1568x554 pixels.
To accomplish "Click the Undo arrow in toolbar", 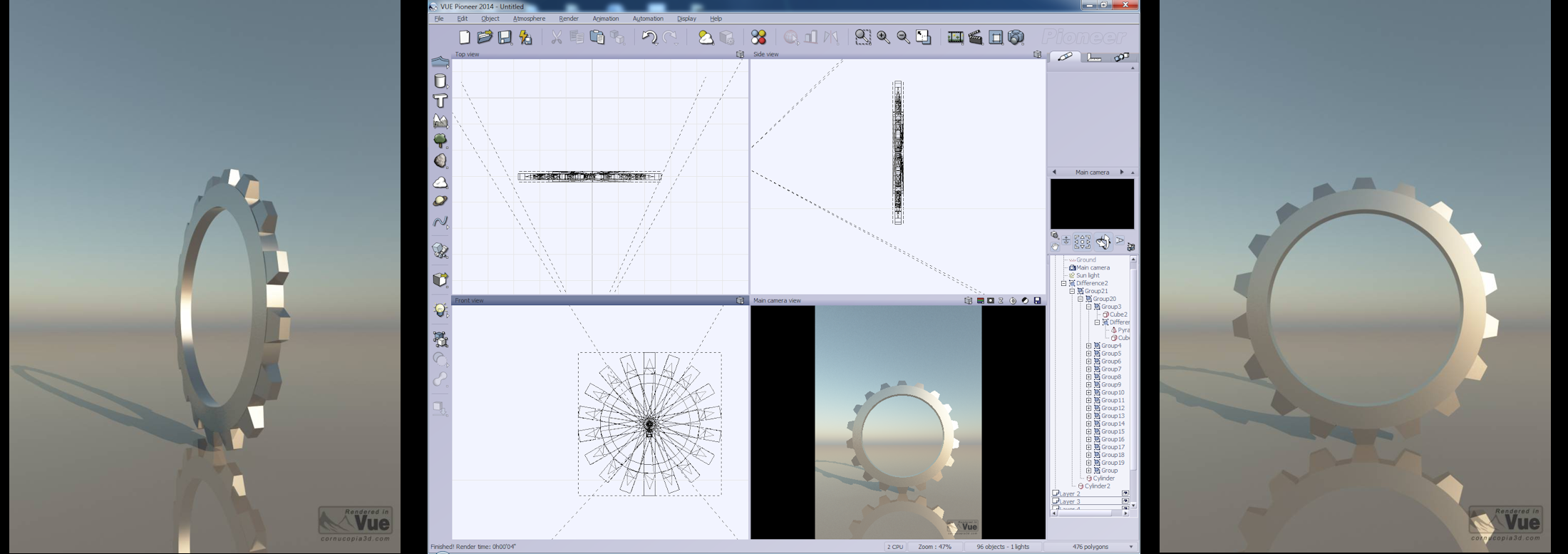I will click(649, 38).
